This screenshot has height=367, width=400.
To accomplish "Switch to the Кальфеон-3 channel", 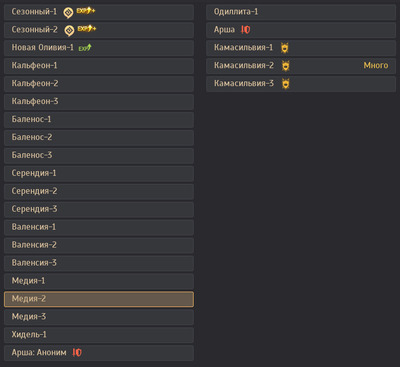I will tap(99, 102).
